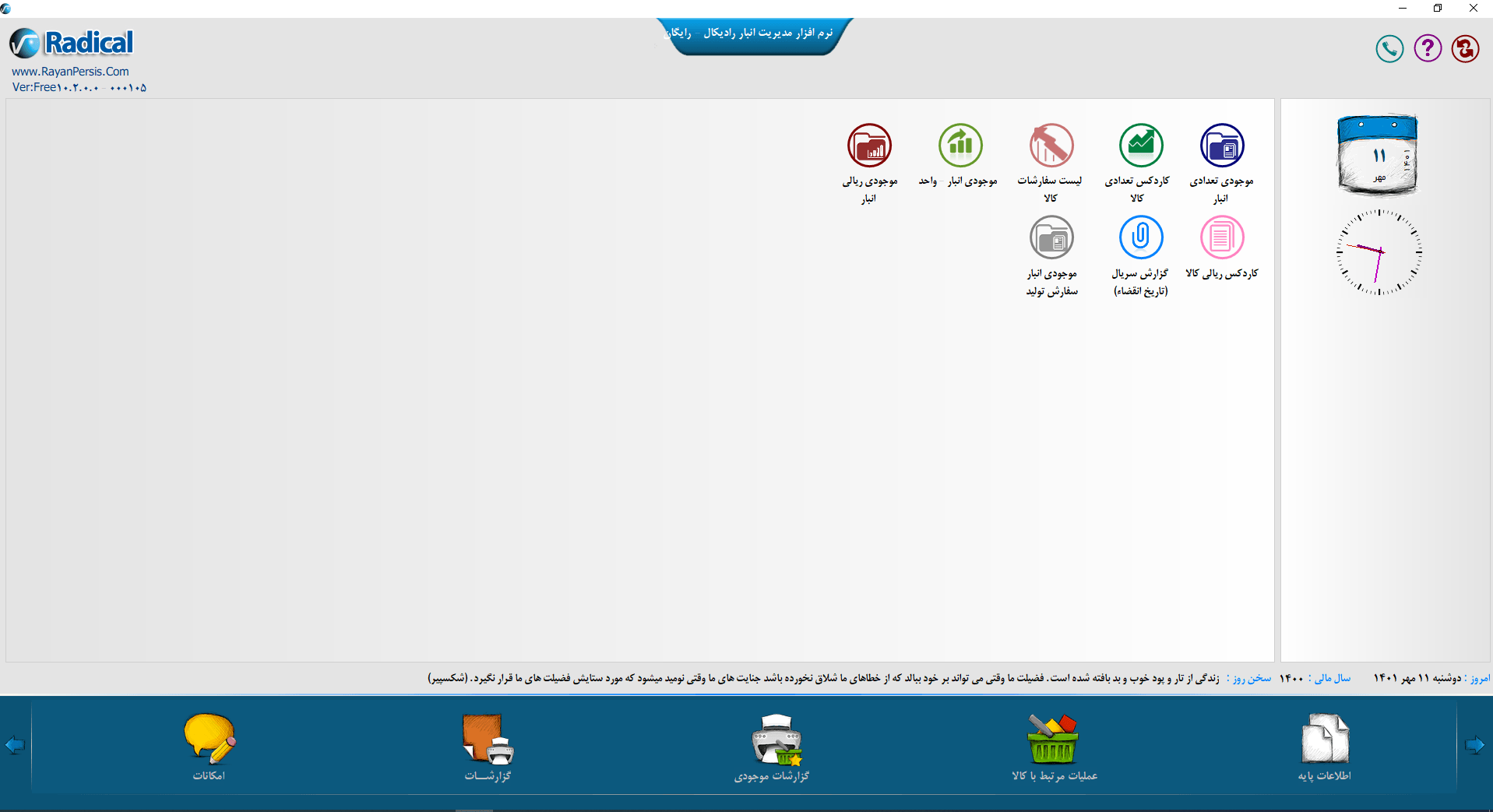
Task: Open لیست سفارشات کالا report
Action: pos(1051,146)
